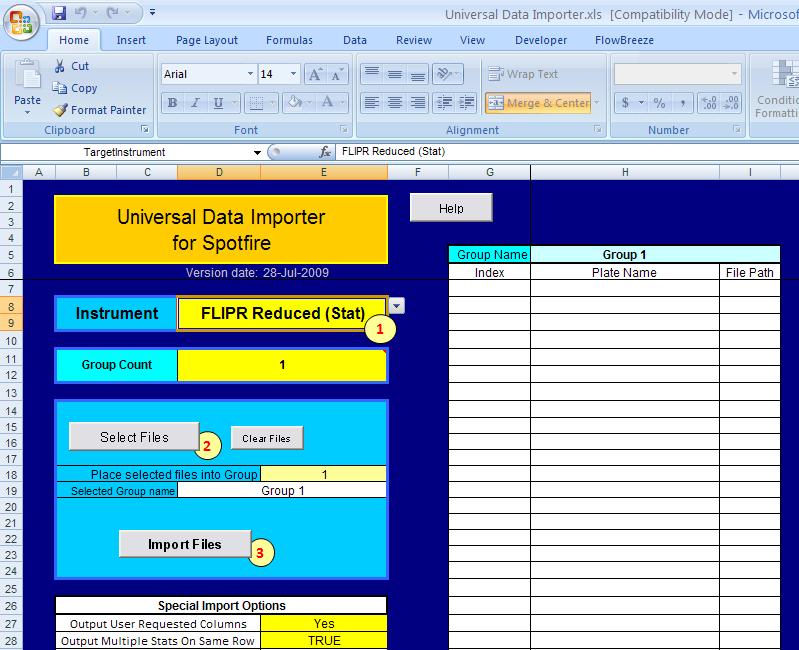Viewport: 799px width, 650px height.
Task: Click the Insert Function fx button
Action: (325, 152)
